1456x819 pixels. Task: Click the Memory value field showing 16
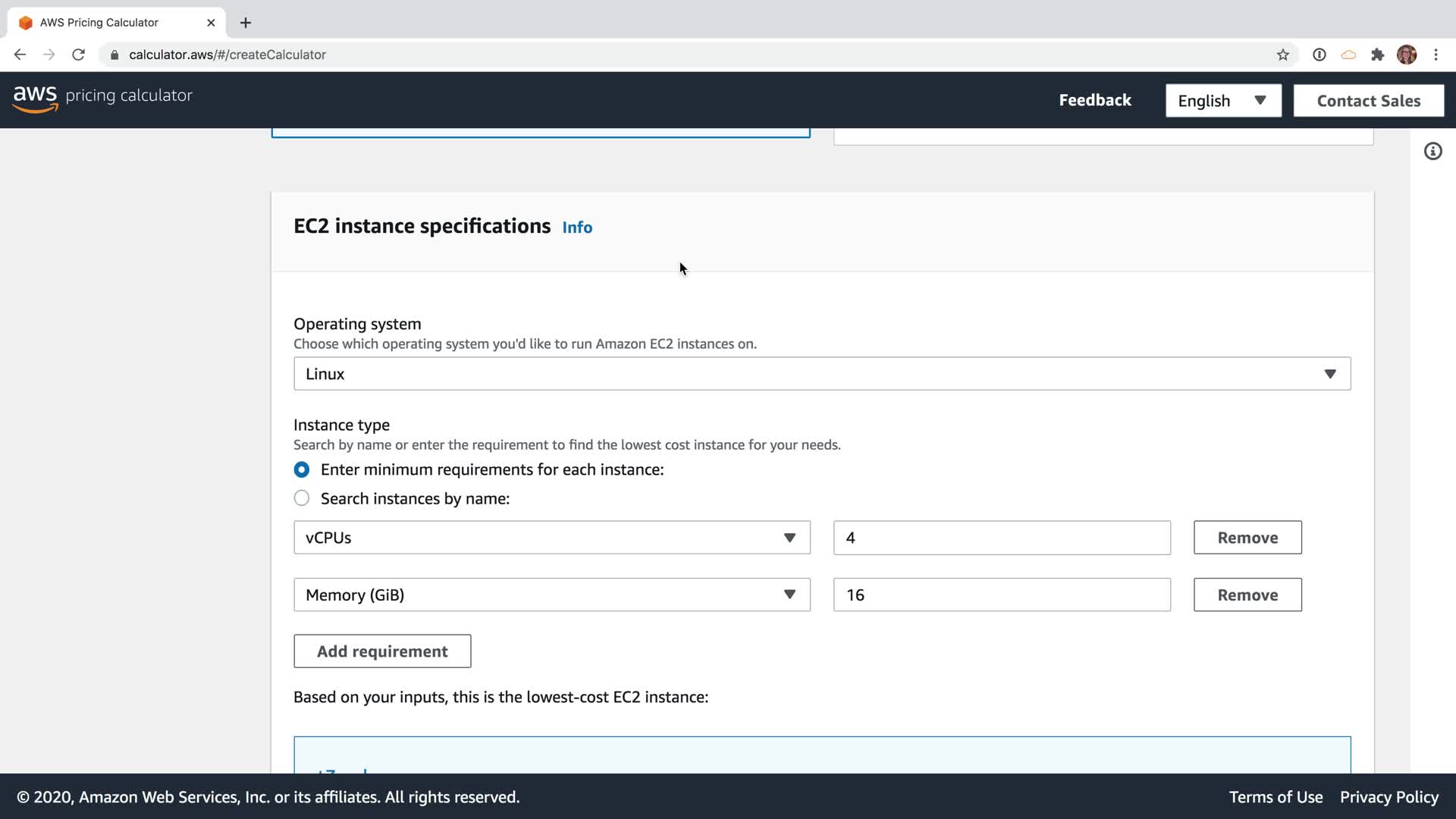tap(1001, 595)
